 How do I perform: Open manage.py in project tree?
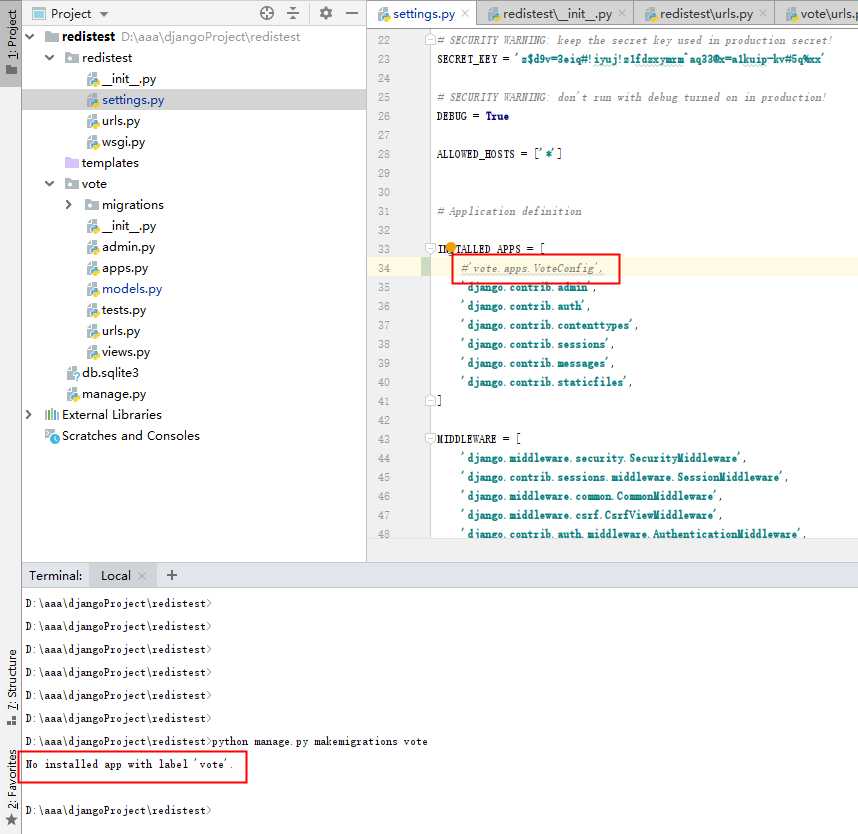(114, 393)
